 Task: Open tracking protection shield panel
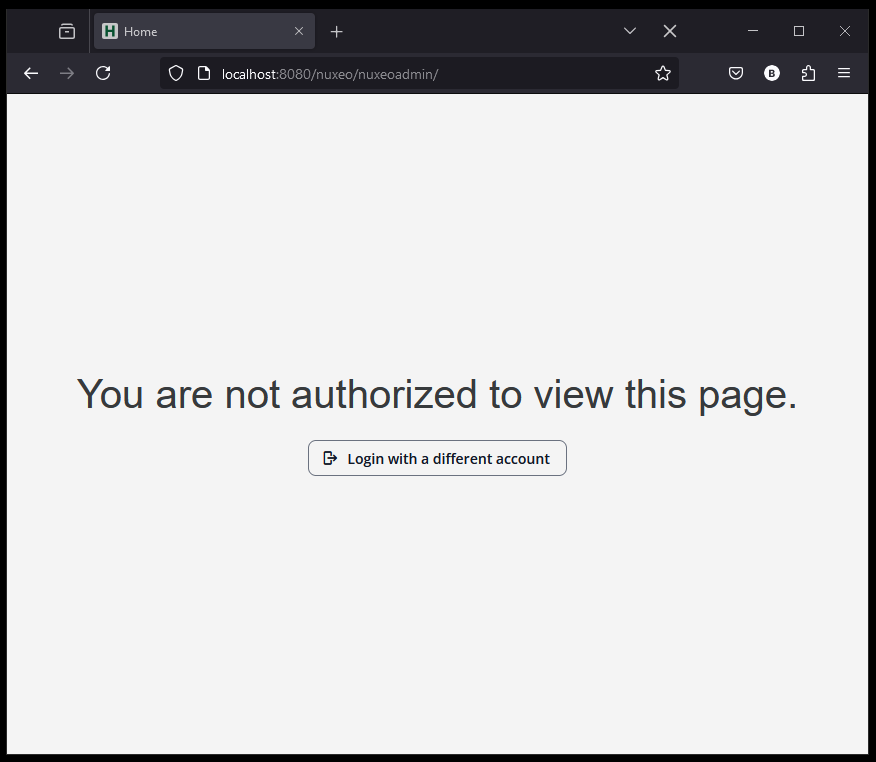pos(176,73)
